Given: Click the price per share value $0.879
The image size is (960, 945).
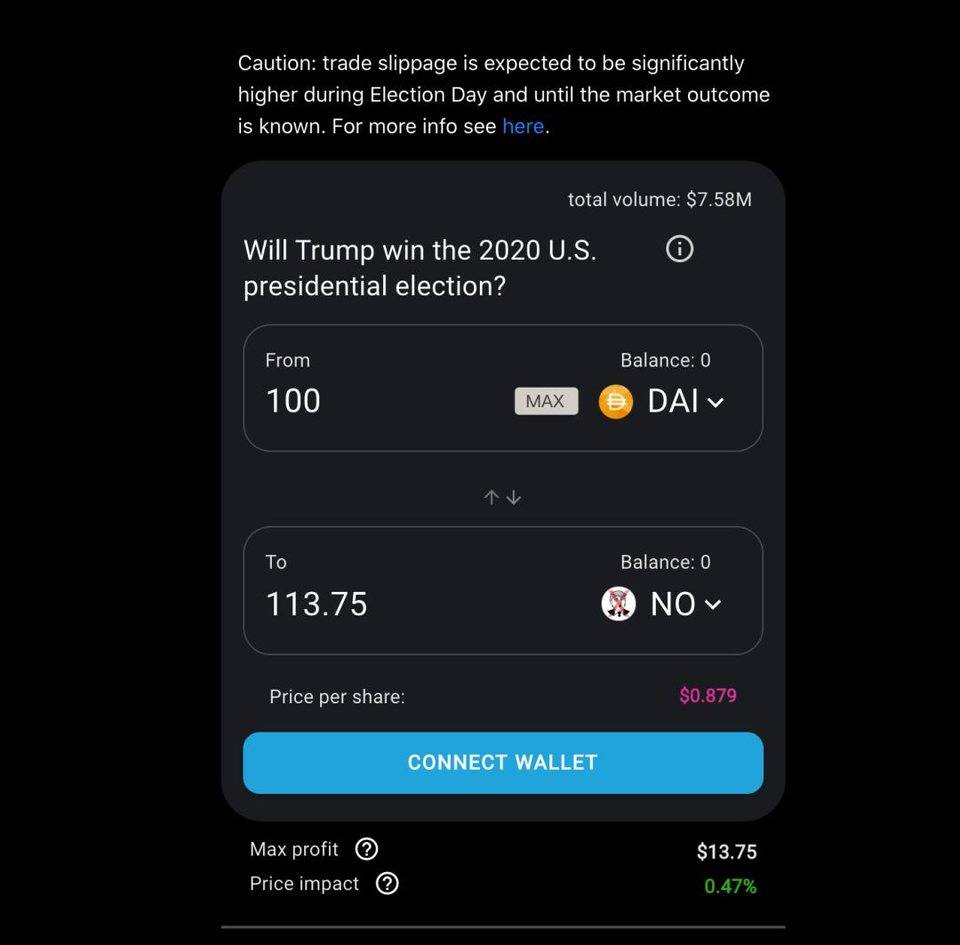Looking at the screenshot, I should (x=708, y=696).
